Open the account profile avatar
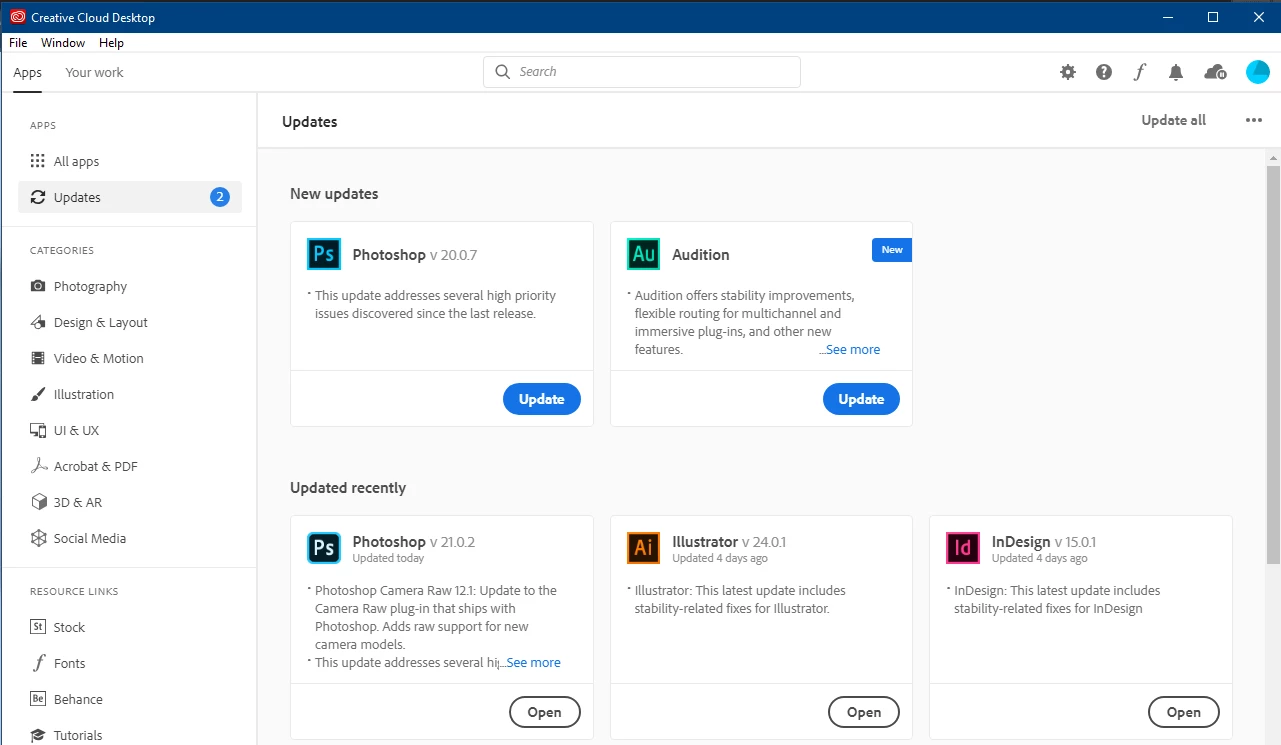This screenshot has height=745, width=1281. (1258, 72)
